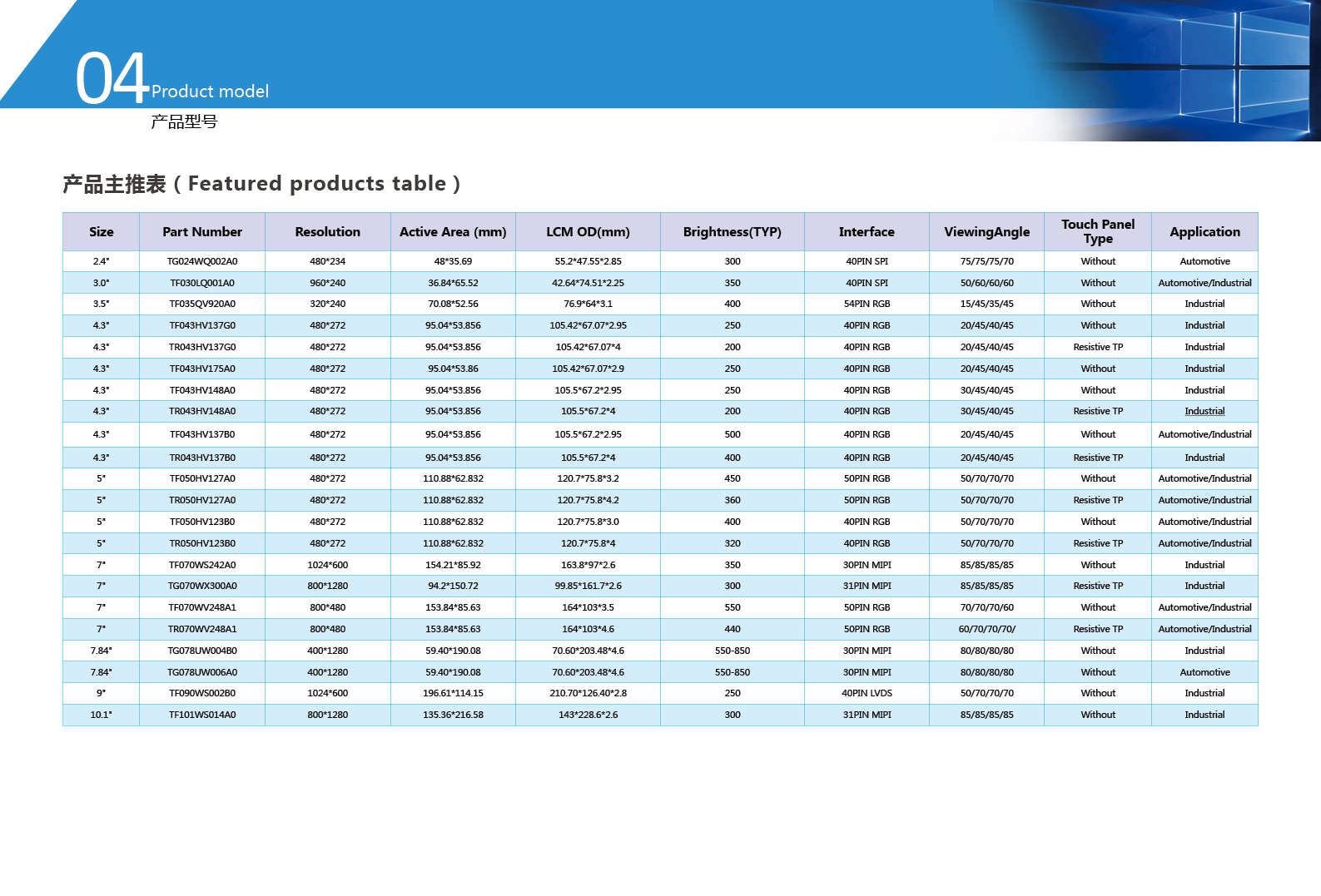Select the 40PIN LVDS interface cell
This screenshot has height=896, width=1321.
pos(867,693)
